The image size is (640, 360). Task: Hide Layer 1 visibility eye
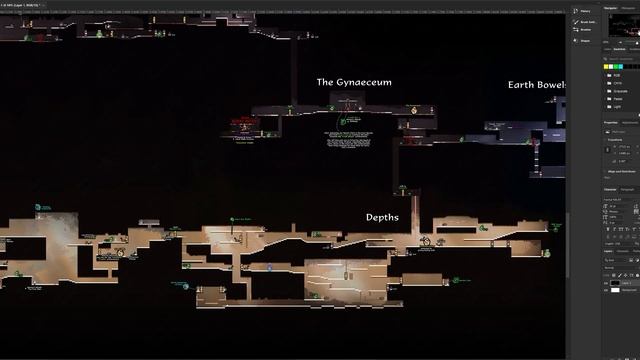tap(605, 283)
